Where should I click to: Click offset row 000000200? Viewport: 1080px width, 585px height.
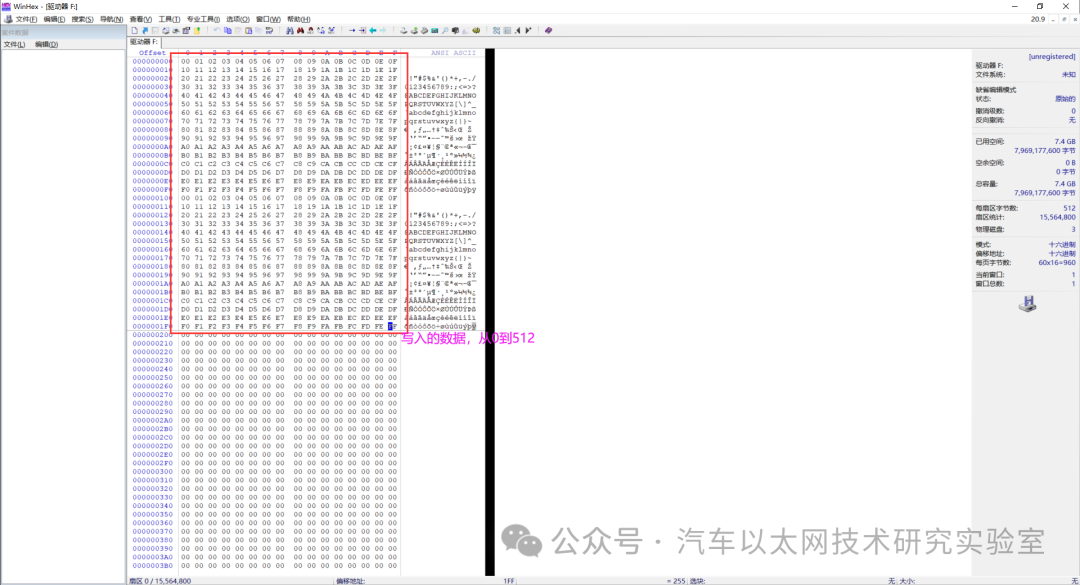(153, 335)
